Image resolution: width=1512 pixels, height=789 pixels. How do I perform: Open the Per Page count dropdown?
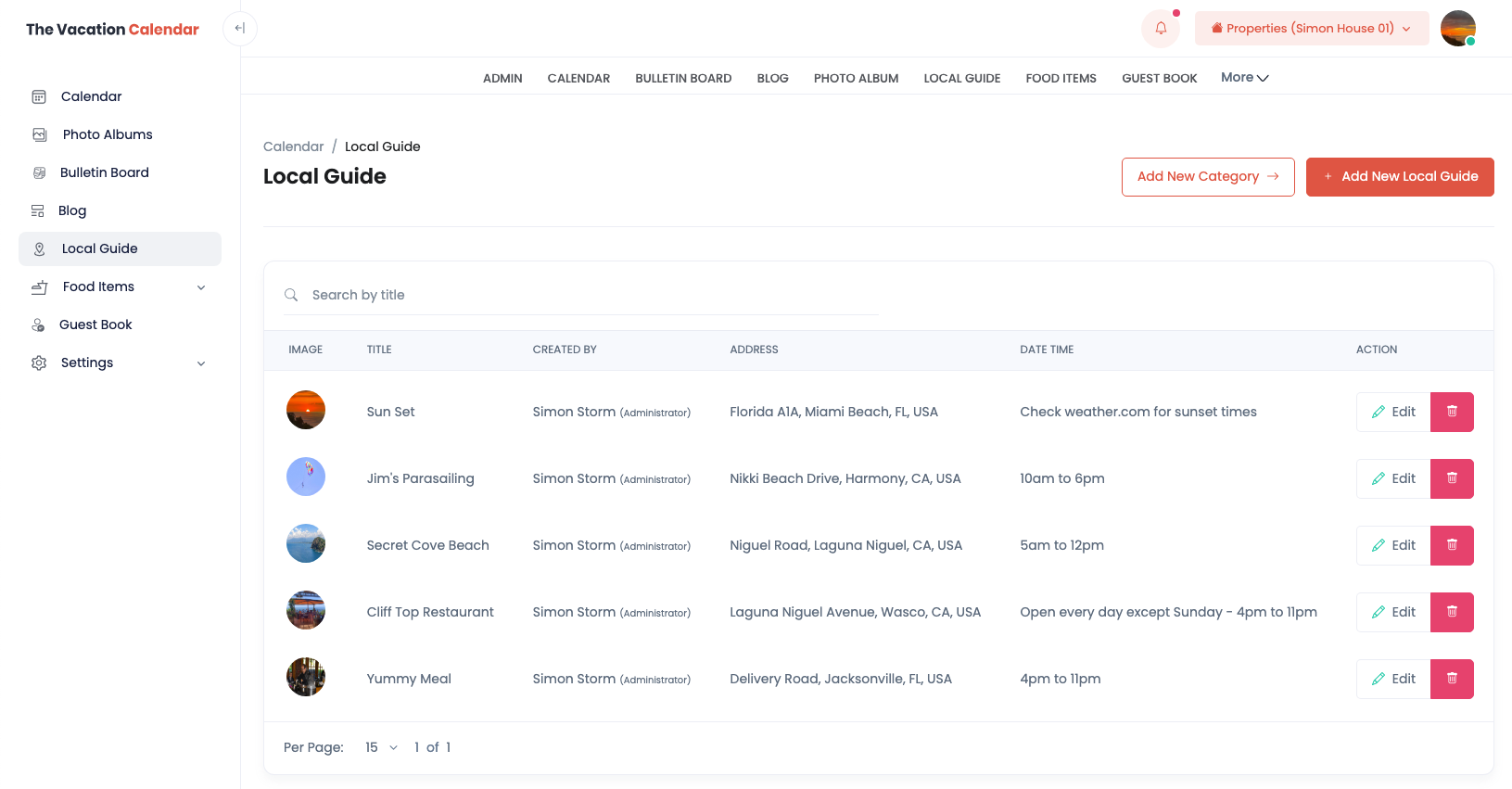point(381,747)
